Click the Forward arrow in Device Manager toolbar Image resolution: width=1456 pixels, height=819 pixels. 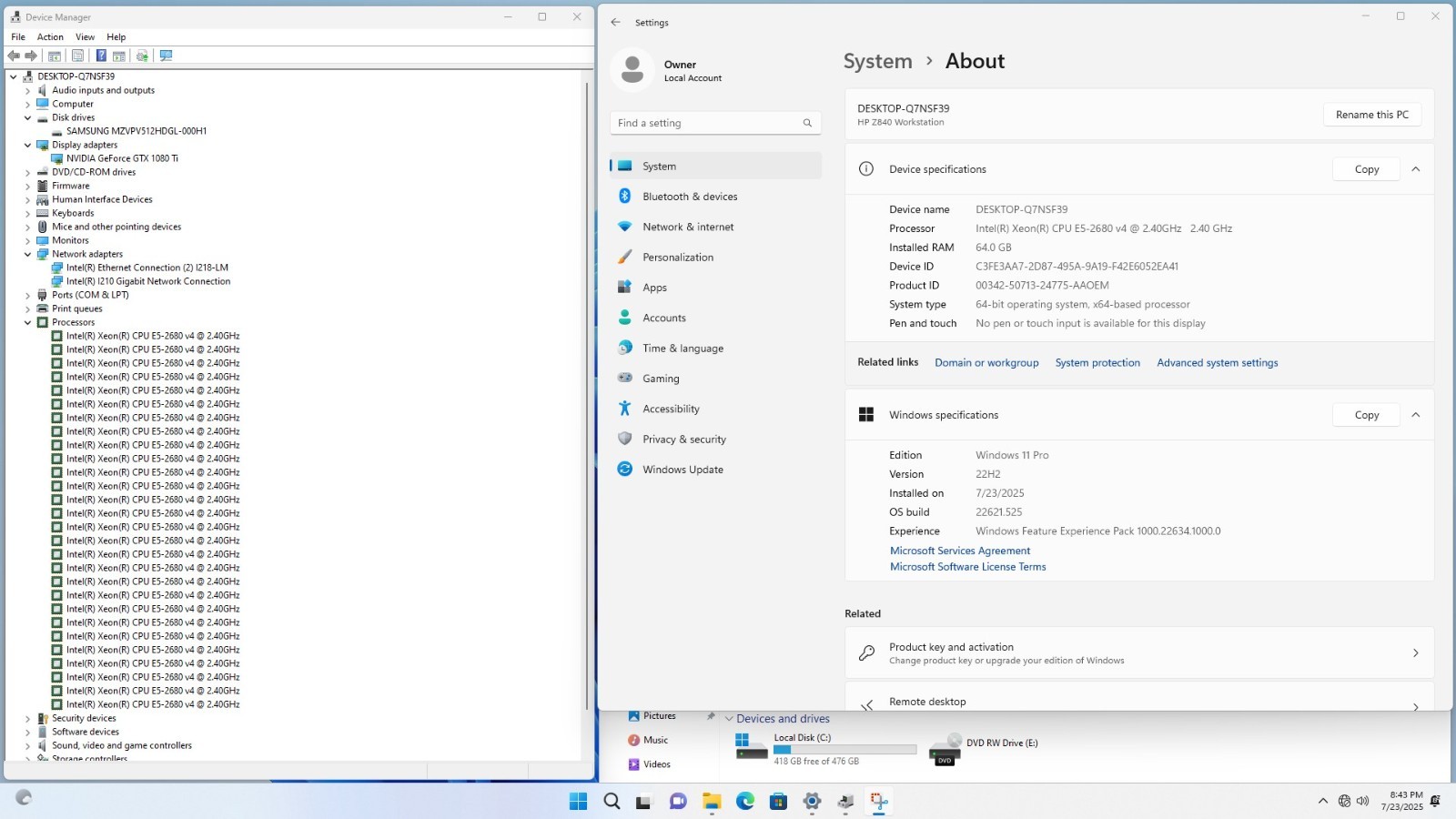pyautogui.click(x=31, y=56)
